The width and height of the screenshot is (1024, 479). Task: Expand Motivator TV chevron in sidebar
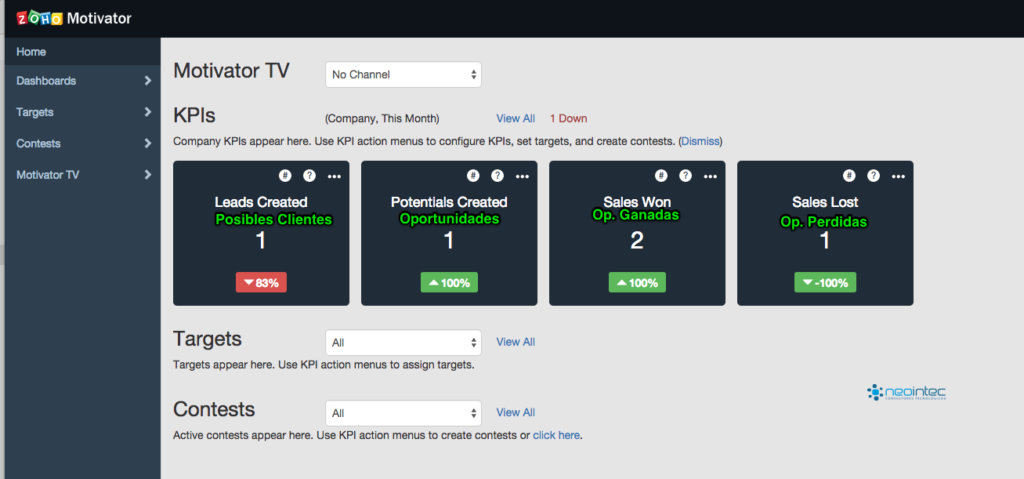(x=148, y=175)
